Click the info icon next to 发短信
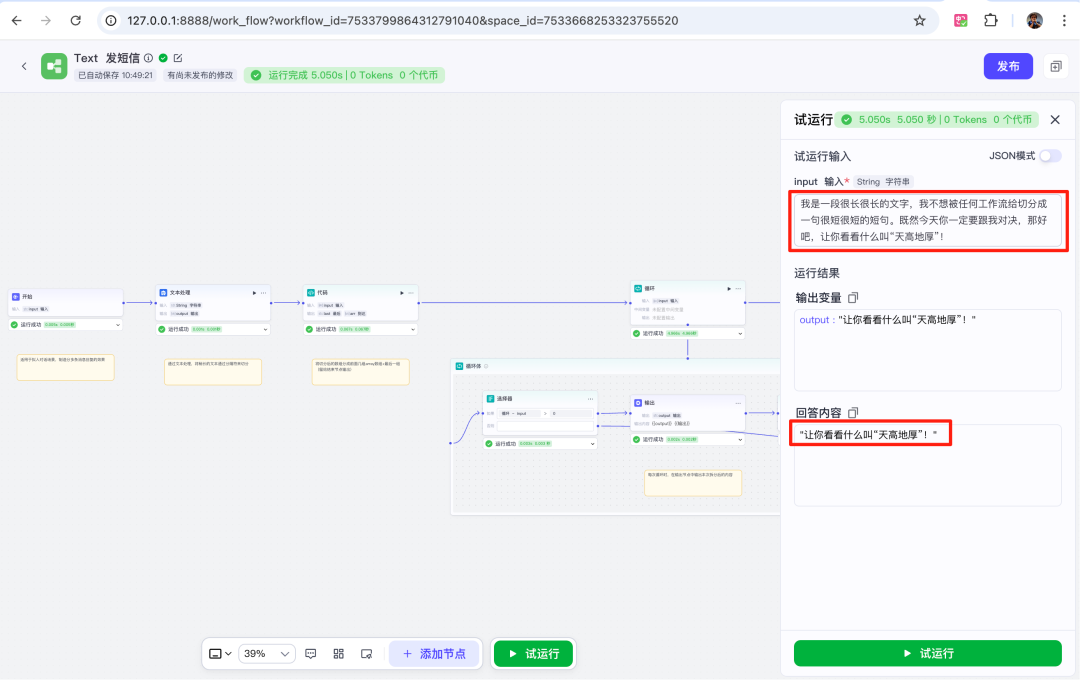Viewport: 1080px width, 680px height. (x=148, y=58)
